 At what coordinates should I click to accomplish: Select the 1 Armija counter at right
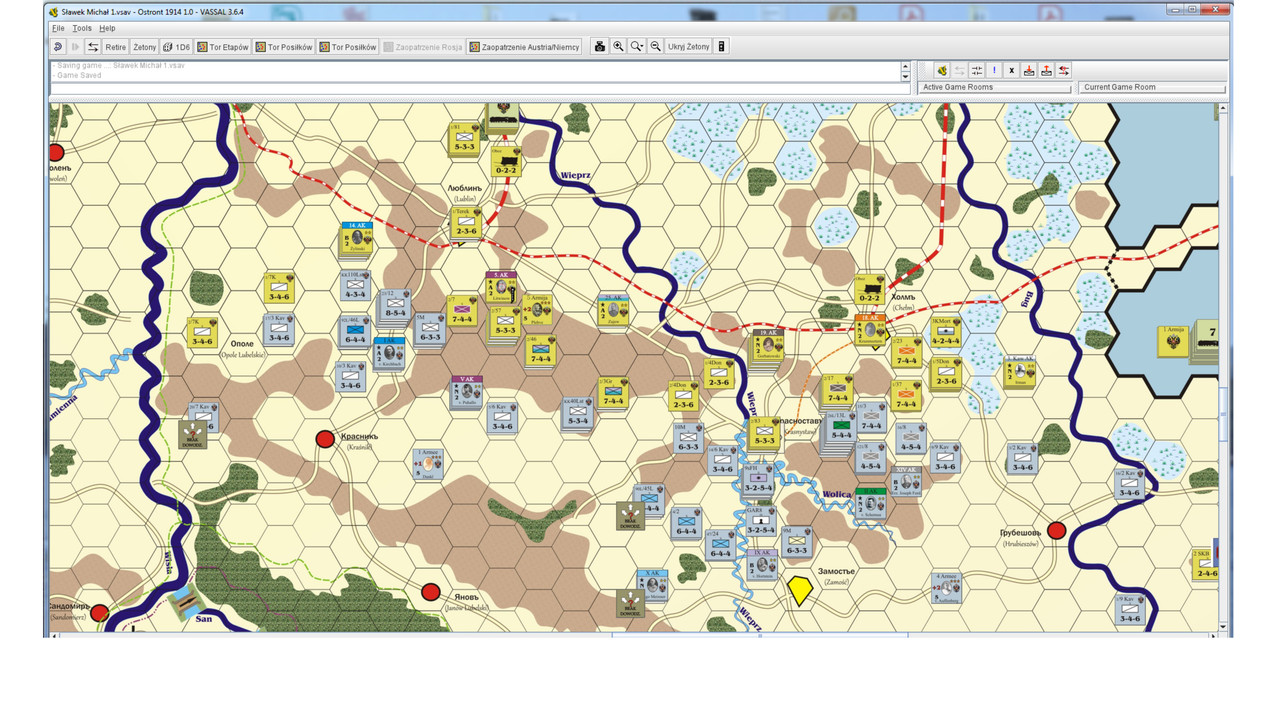coord(1171,341)
